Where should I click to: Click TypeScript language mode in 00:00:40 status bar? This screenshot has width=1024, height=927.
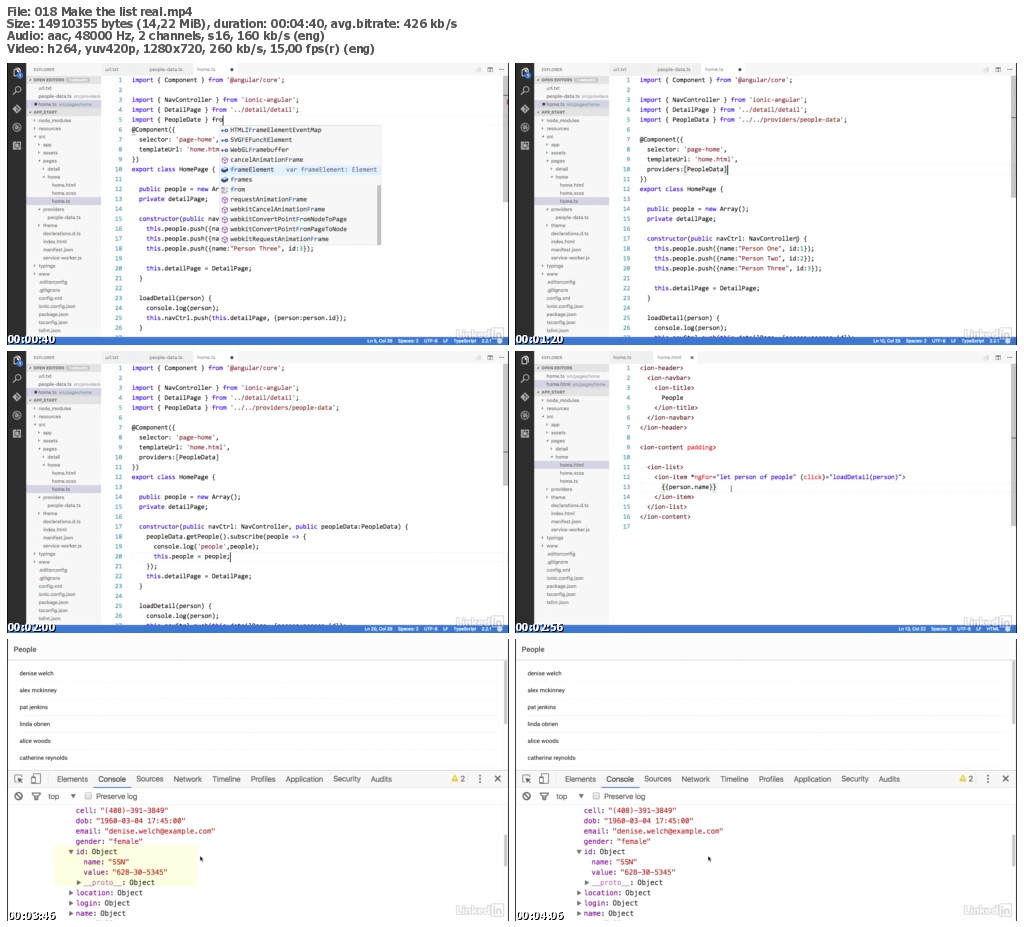(x=465, y=341)
